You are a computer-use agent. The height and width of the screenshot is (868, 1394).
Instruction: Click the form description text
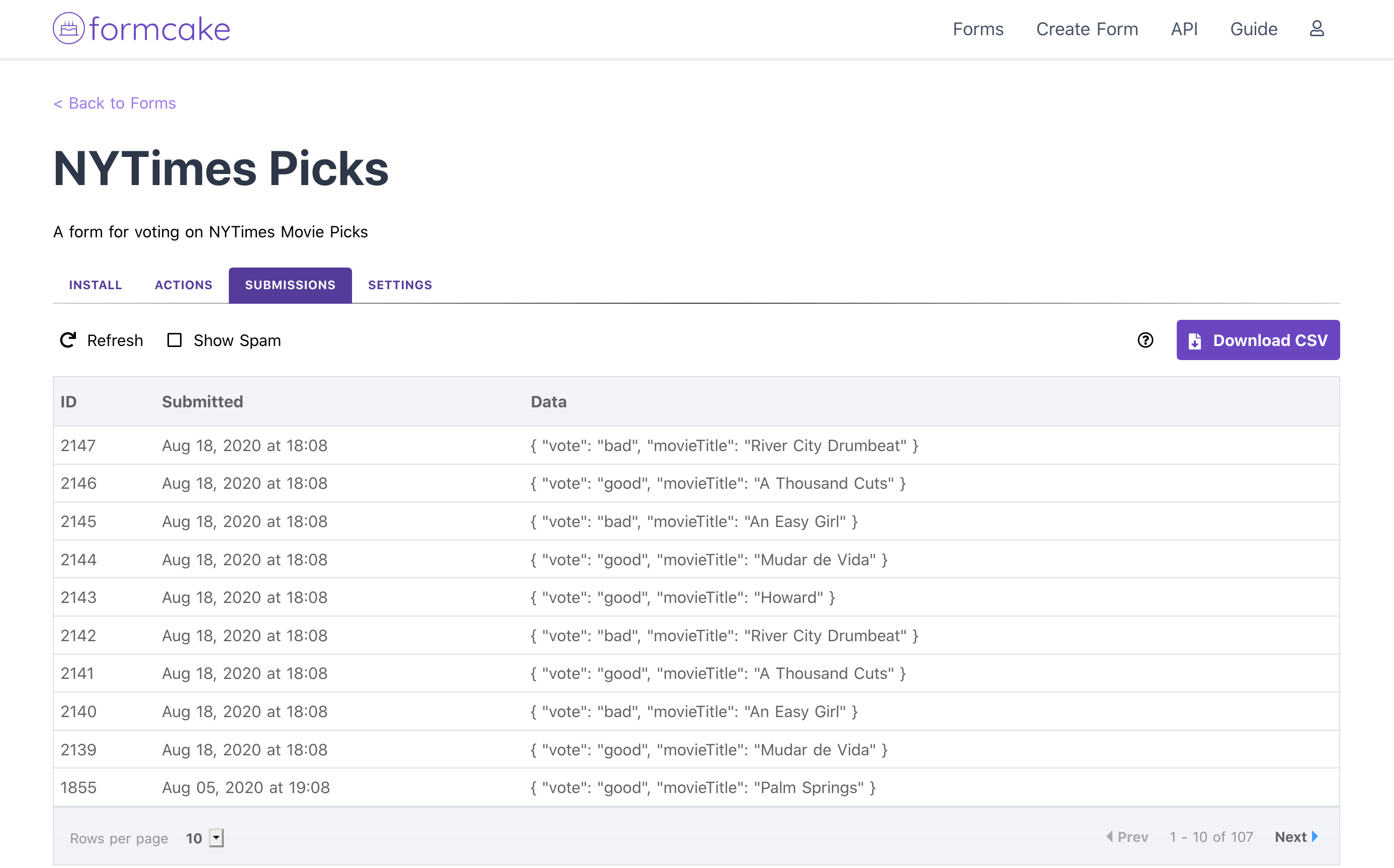(211, 232)
